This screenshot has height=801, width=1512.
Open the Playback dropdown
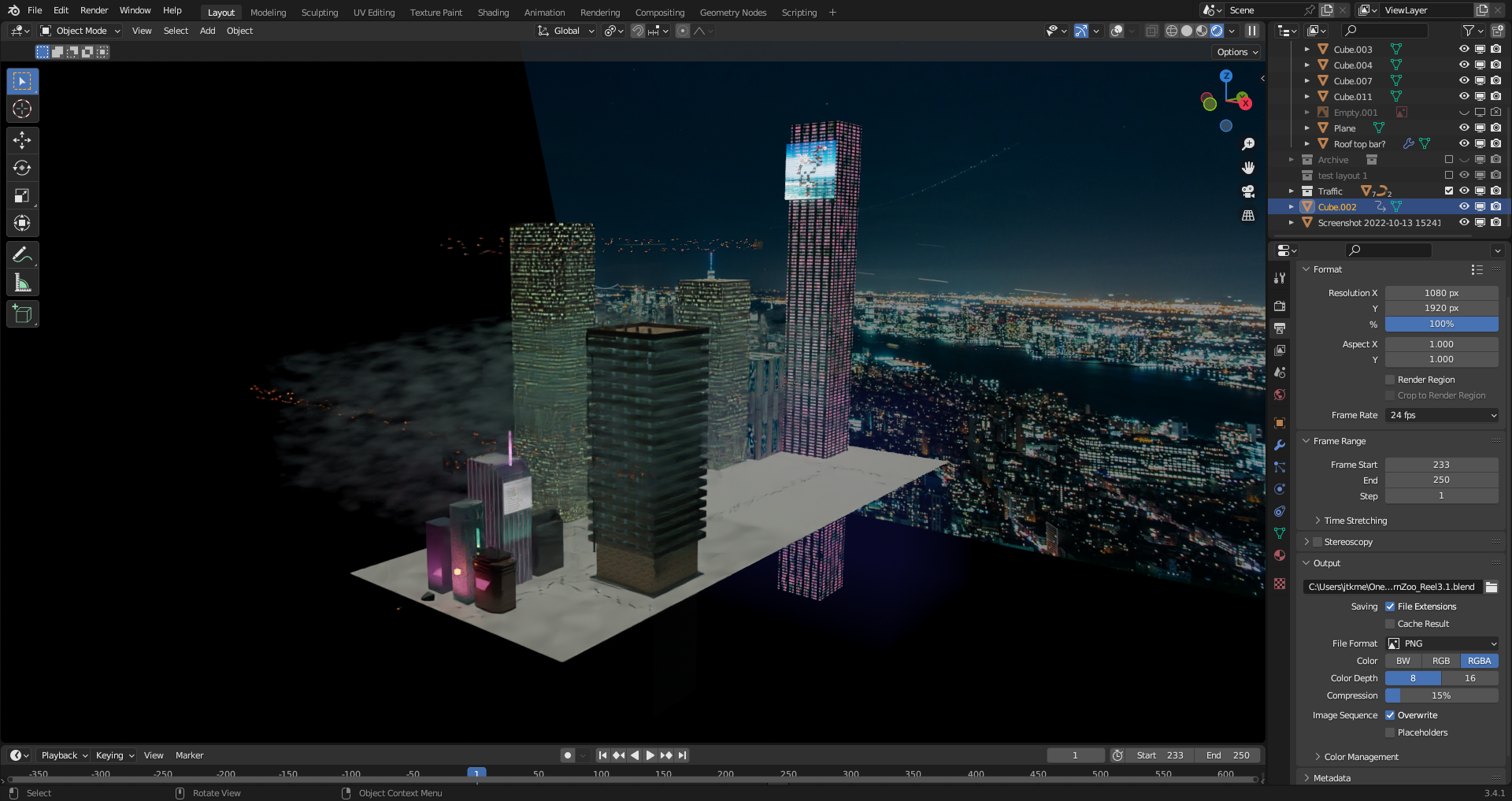[x=64, y=755]
